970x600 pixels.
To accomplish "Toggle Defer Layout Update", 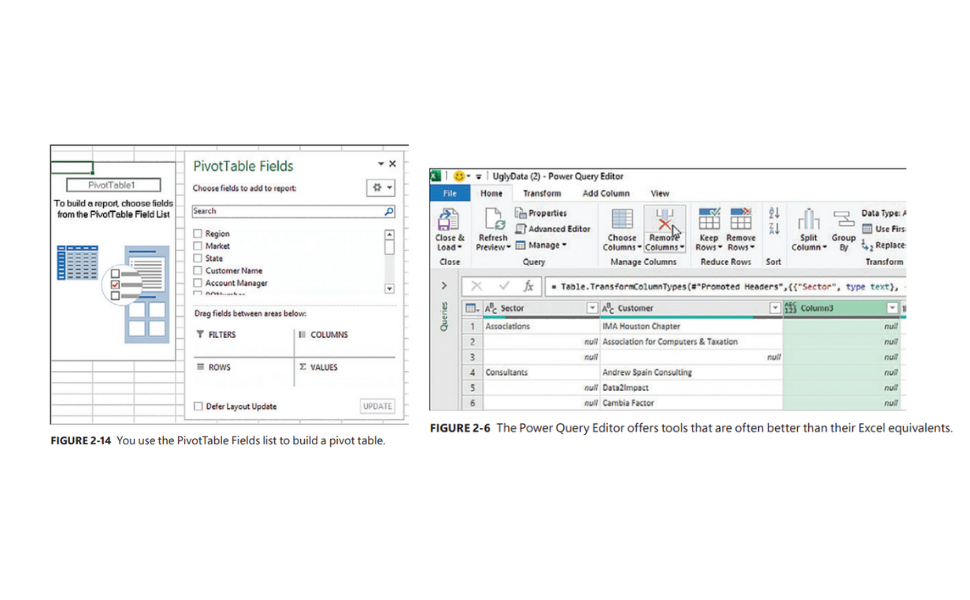I will (x=199, y=406).
